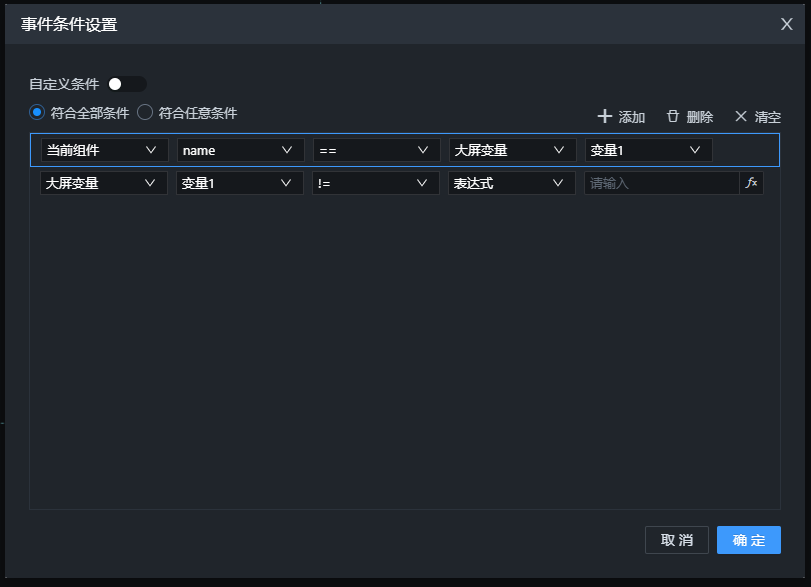Open the fx expression editor icon
Viewport: 811px width, 587px height.
[752, 183]
